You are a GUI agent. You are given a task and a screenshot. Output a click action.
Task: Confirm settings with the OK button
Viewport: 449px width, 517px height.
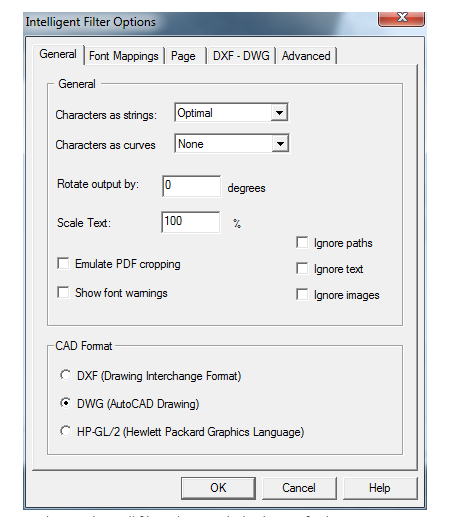(x=218, y=488)
